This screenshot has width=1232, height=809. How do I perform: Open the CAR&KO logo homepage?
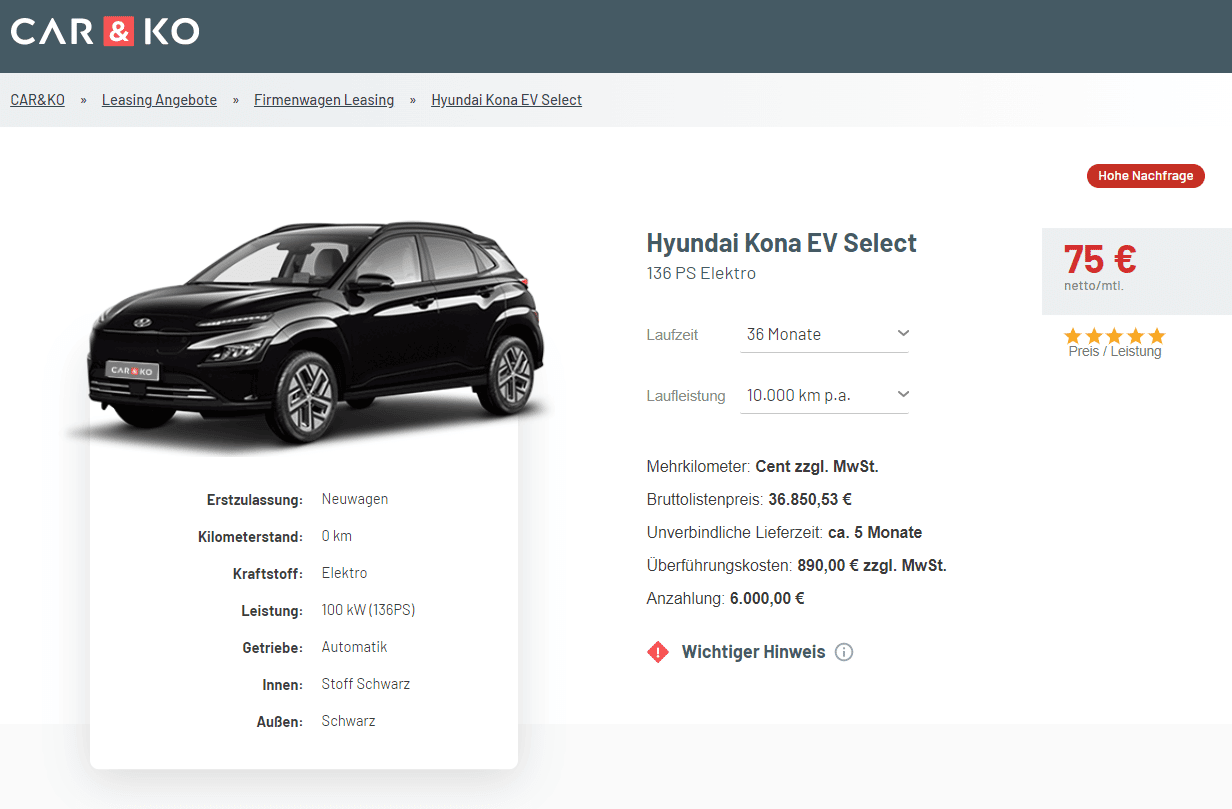pos(105,32)
